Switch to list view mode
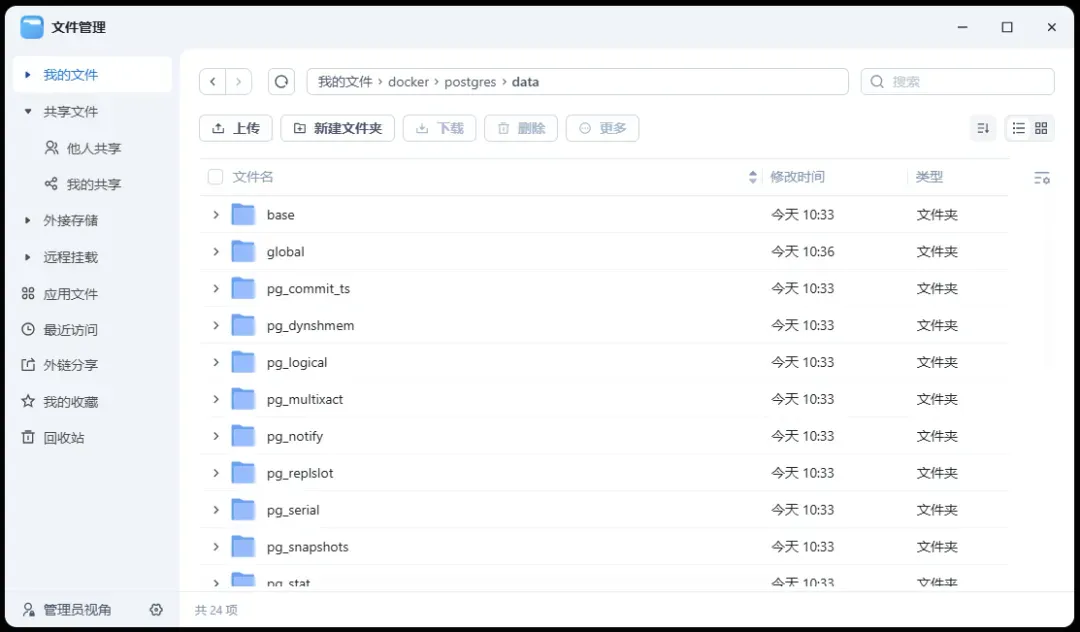Image resolution: width=1080 pixels, height=632 pixels. pos(1017,128)
